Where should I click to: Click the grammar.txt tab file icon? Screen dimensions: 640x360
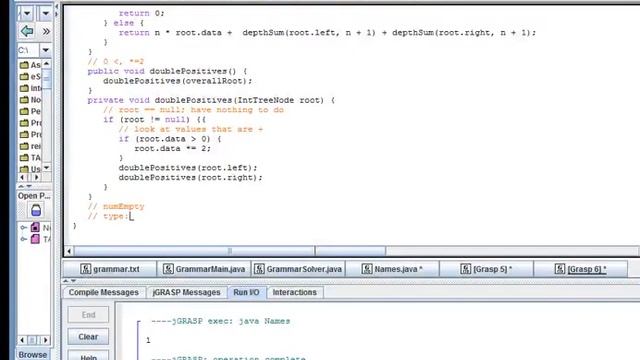pos(85,269)
